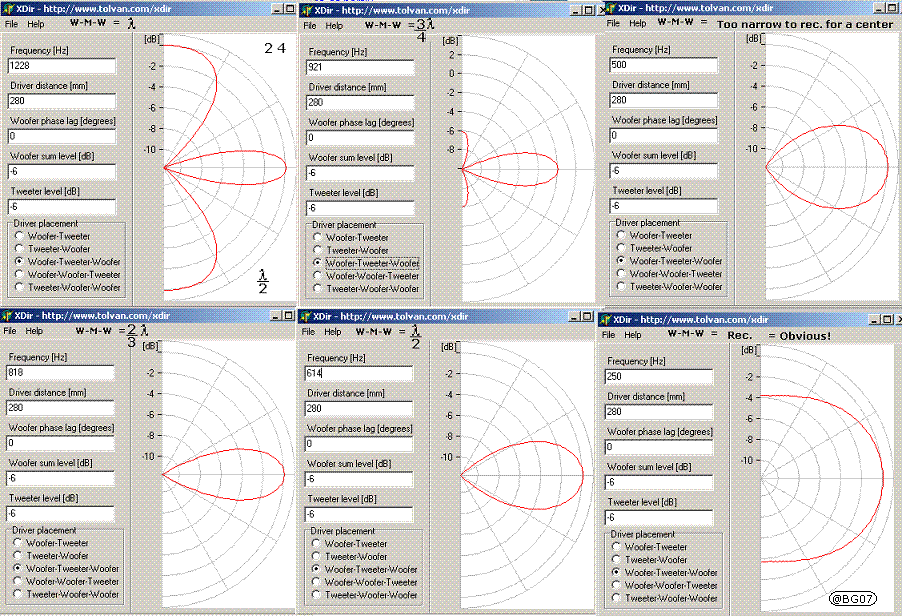Screen dimensions: 903x616
Task: Click XDir title icon of the 921 Hz window
Action: (307, 10)
